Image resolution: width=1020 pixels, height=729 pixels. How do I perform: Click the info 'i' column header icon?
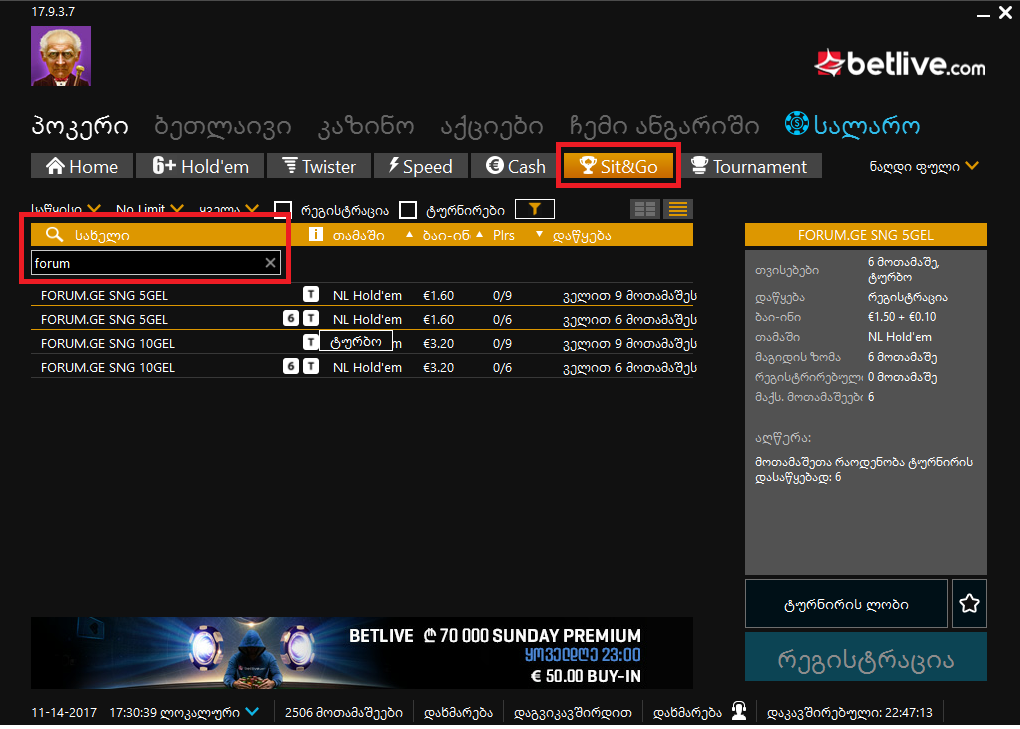coord(315,234)
